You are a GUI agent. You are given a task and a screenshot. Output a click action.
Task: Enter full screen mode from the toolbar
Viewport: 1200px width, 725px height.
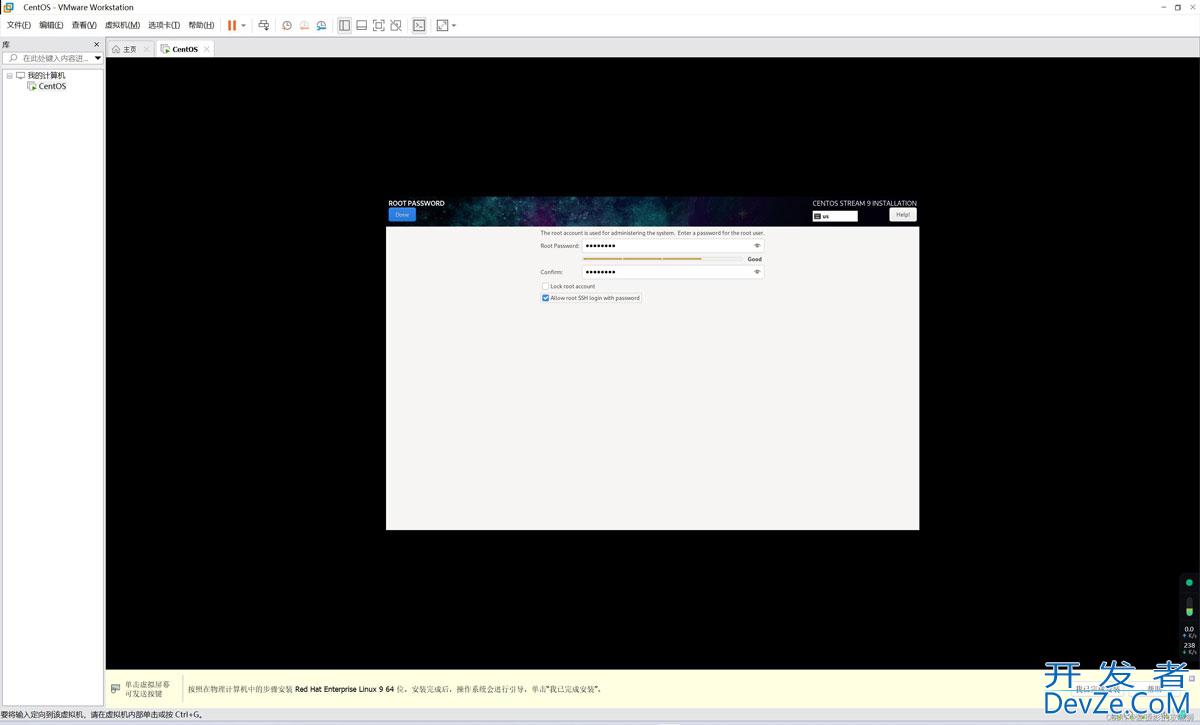(378, 25)
